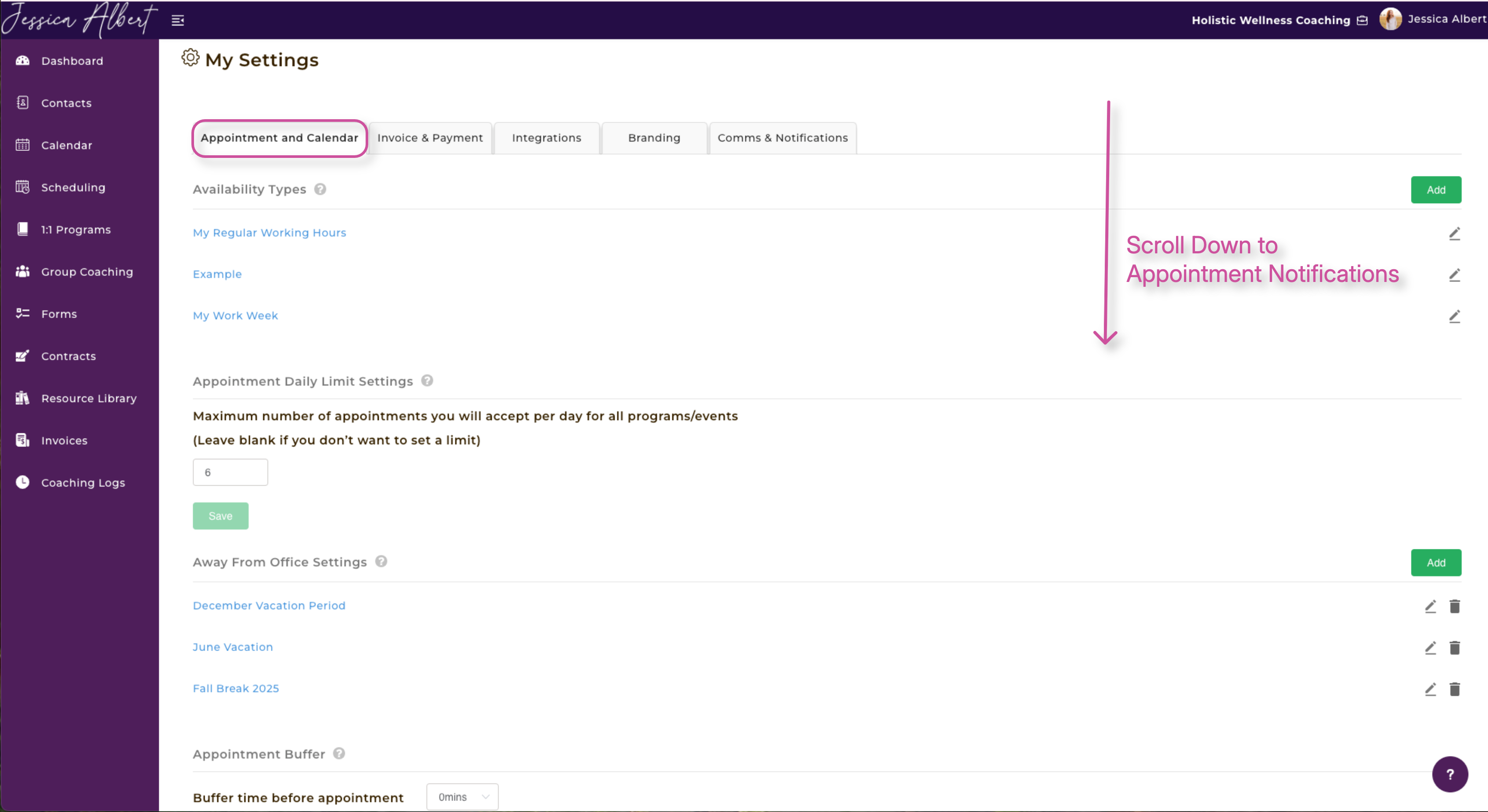Add a new Away From Office setting
The height and width of the screenshot is (812, 1488).
click(x=1436, y=563)
